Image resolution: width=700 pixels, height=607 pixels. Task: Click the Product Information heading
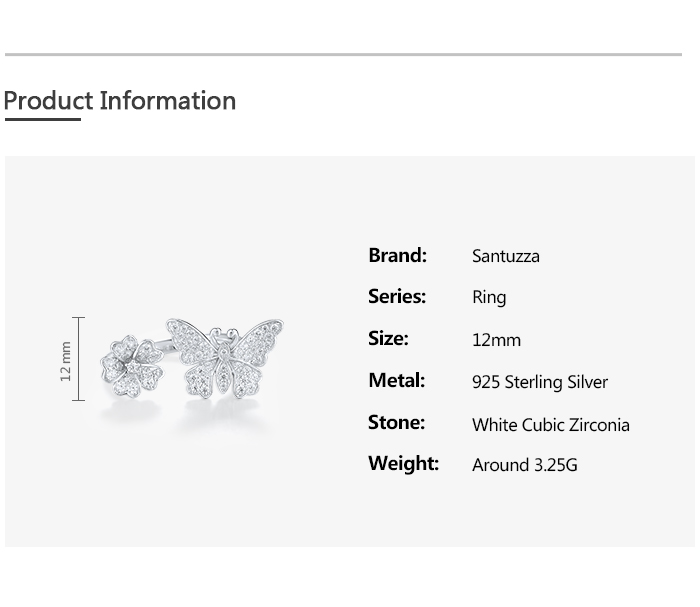pyautogui.click(x=120, y=101)
